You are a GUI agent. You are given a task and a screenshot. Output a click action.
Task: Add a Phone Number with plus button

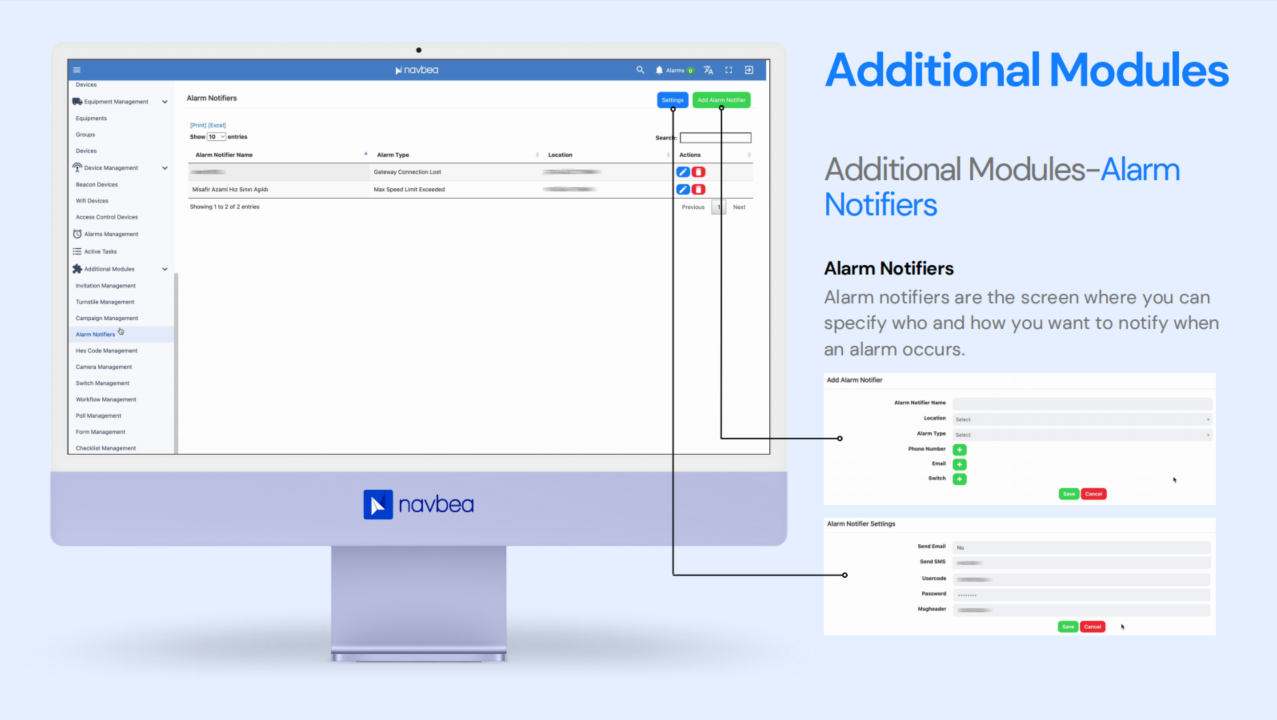pyautogui.click(x=959, y=450)
